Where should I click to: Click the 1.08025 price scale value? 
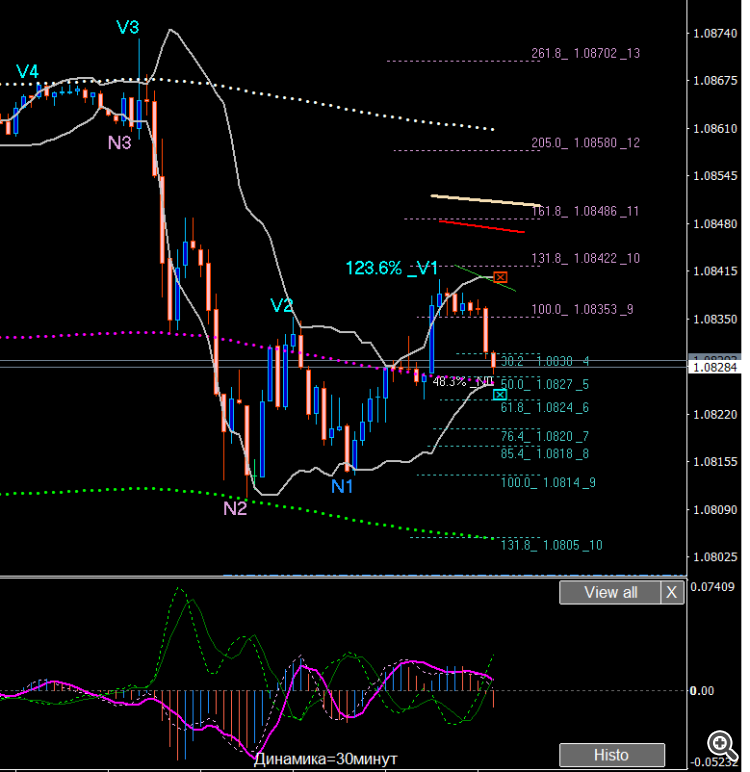pos(715,557)
